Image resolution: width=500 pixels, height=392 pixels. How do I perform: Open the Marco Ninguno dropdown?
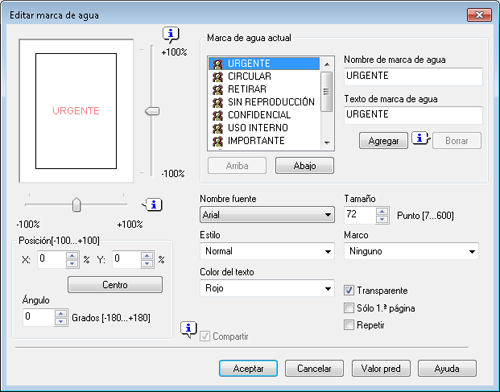click(411, 251)
